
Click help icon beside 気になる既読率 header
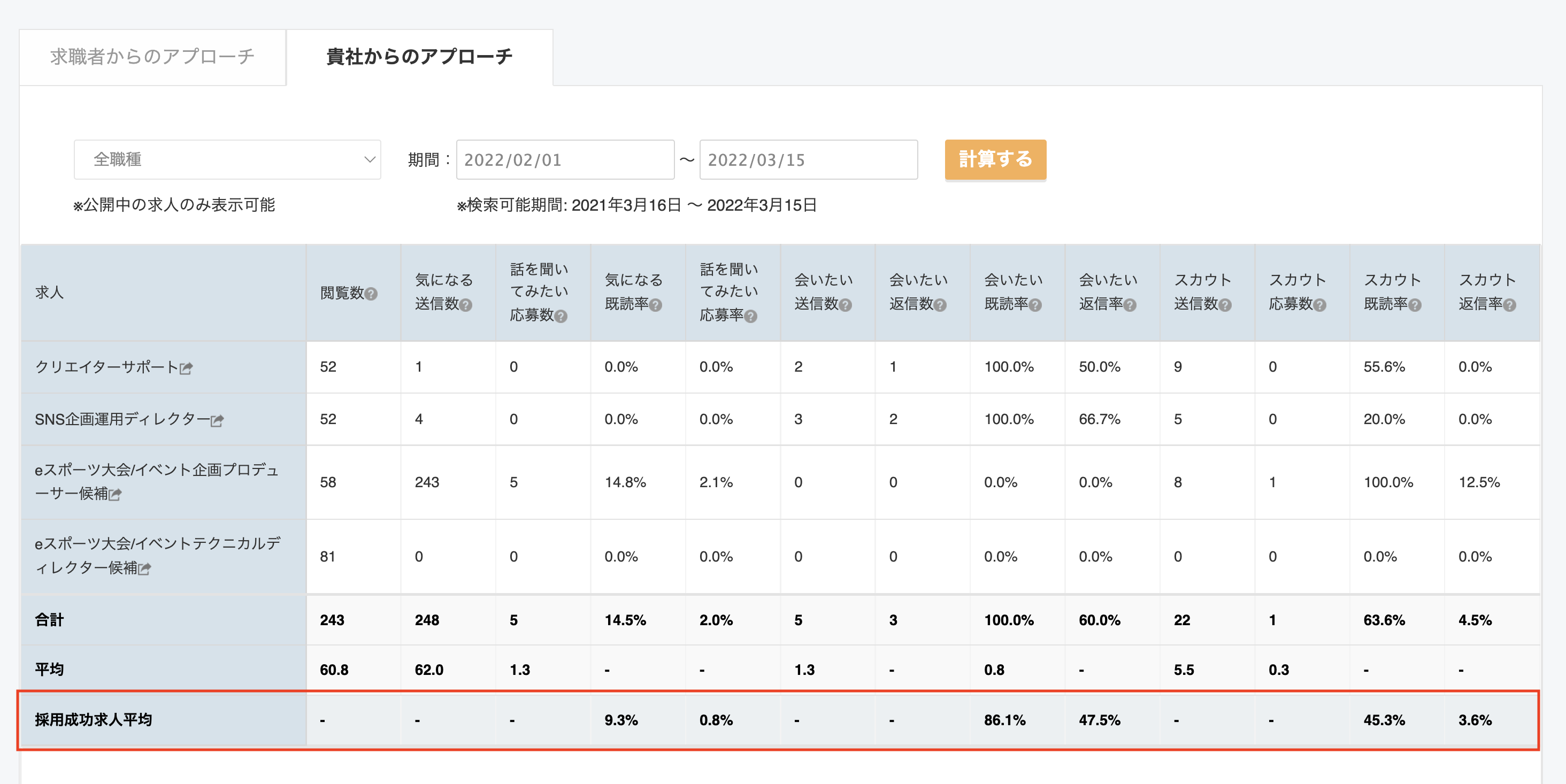click(x=655, y=305)
